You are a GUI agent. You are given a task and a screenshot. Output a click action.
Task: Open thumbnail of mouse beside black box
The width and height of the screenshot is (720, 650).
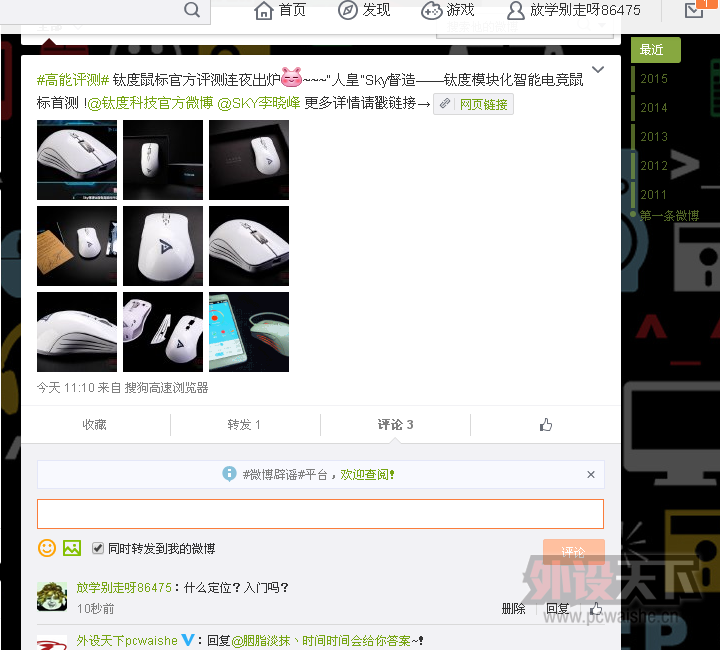[163, 160]
